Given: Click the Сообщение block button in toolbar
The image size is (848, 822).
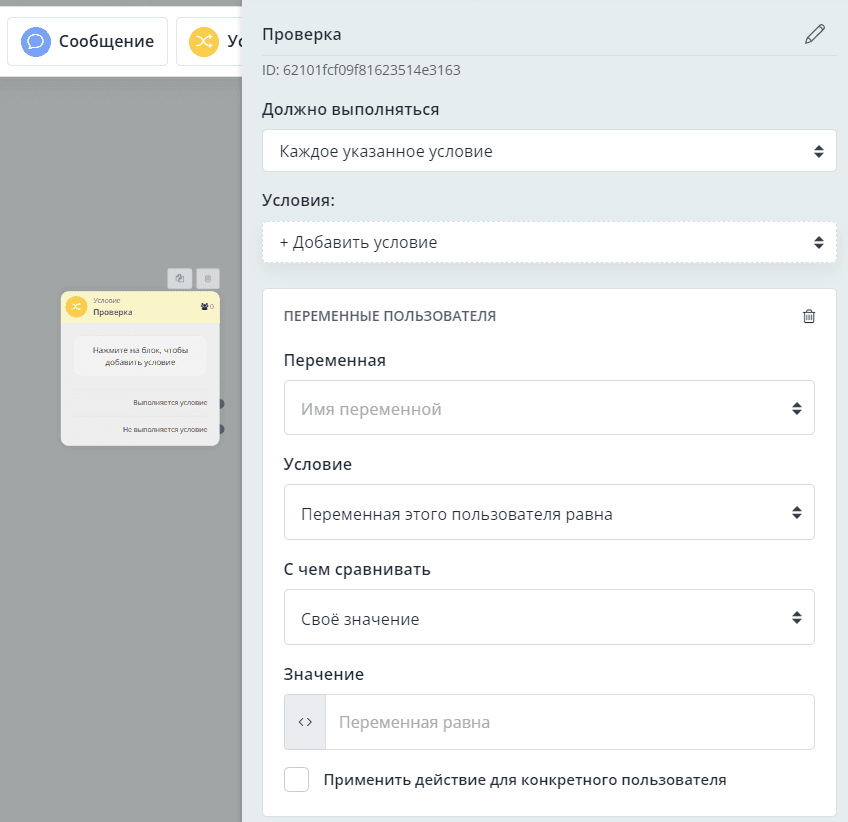Looking at the screenshot, I should (x=87, y=41).
